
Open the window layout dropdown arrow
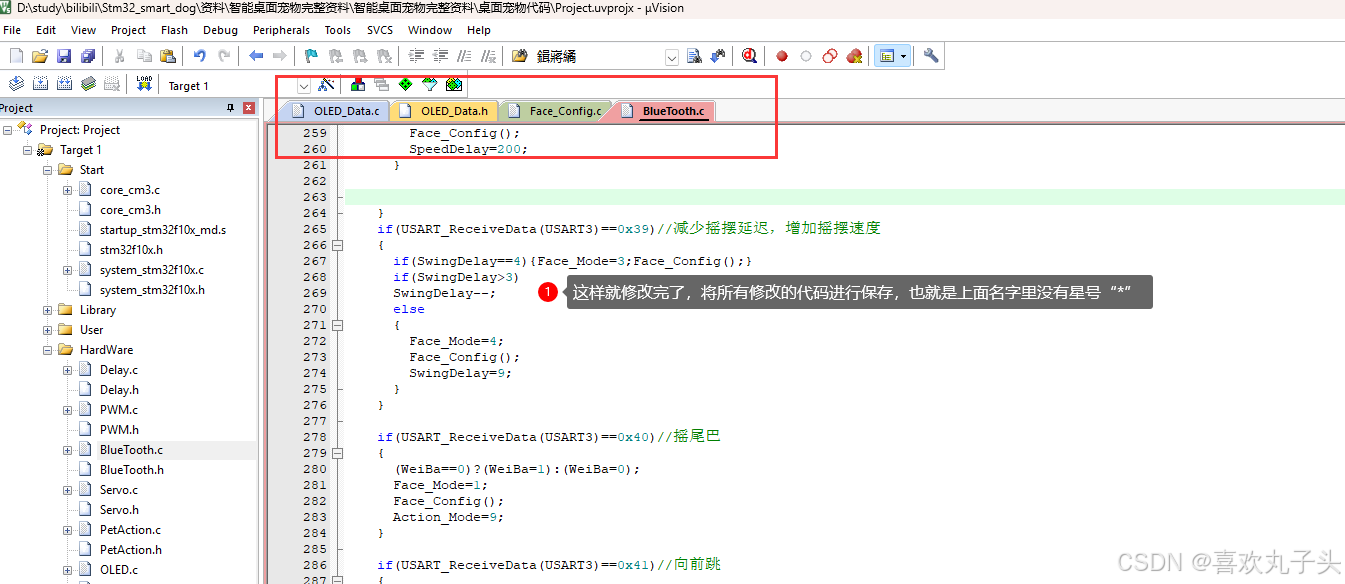[904, 56]
